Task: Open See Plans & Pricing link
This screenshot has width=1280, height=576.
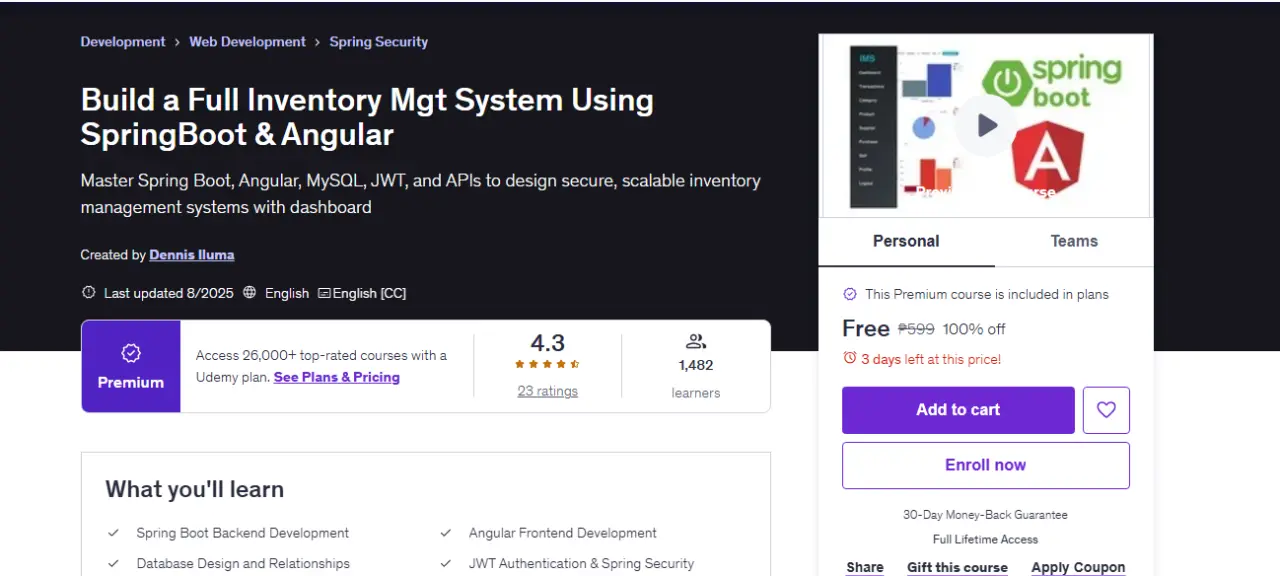Action: tap(337, 377)
